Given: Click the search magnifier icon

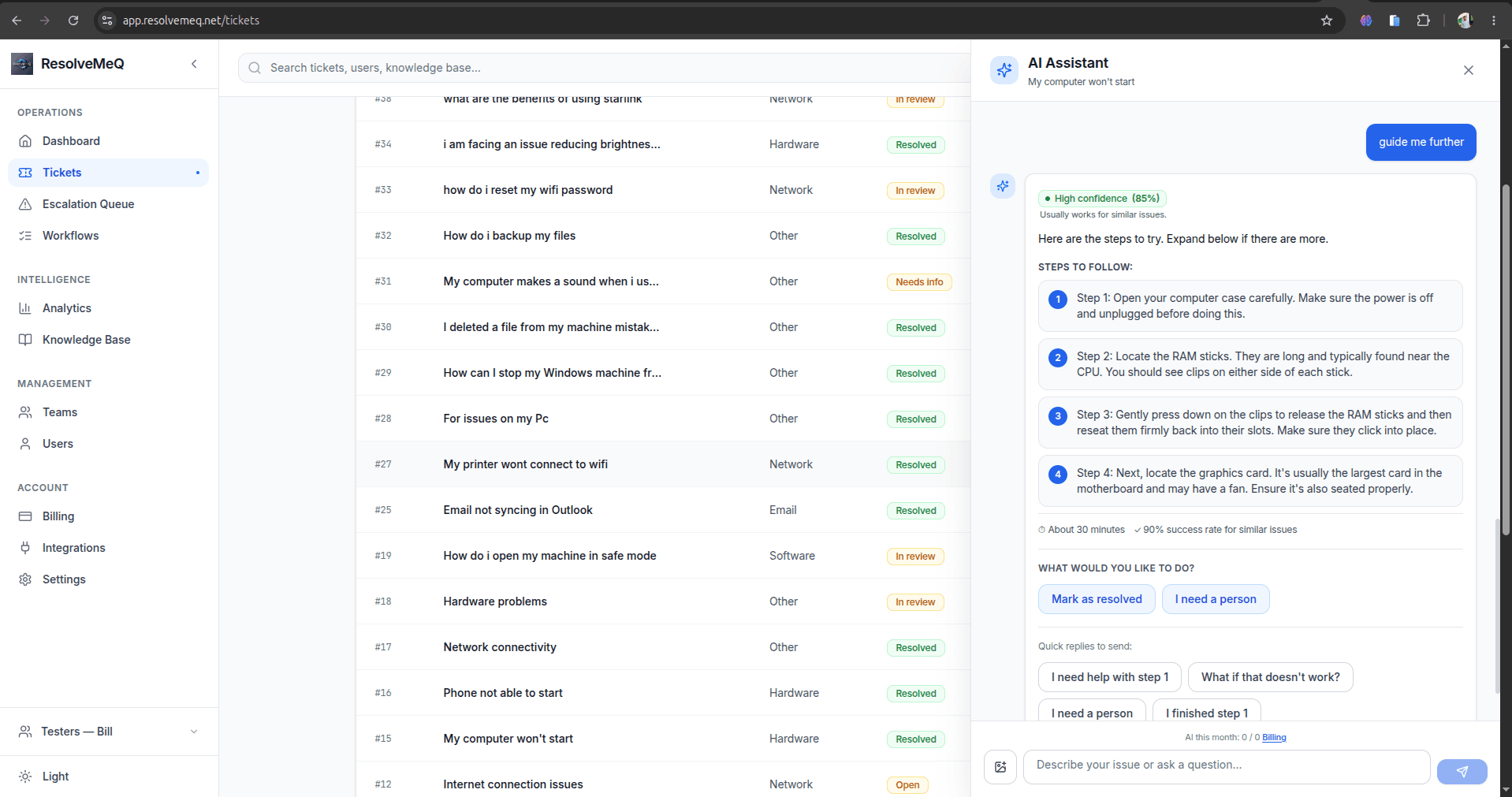Looking at the screenshot, I should click(255, 68).
